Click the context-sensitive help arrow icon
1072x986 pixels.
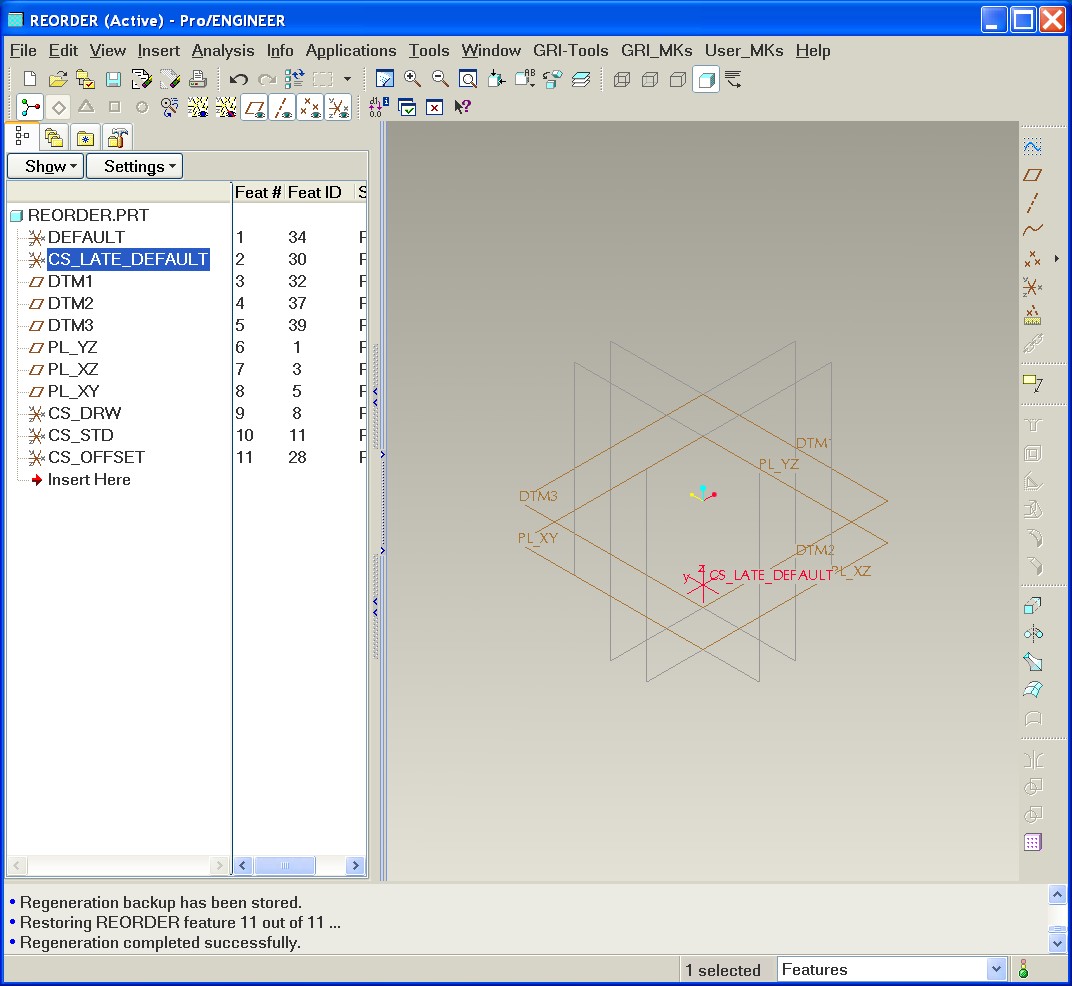point(462,107)
